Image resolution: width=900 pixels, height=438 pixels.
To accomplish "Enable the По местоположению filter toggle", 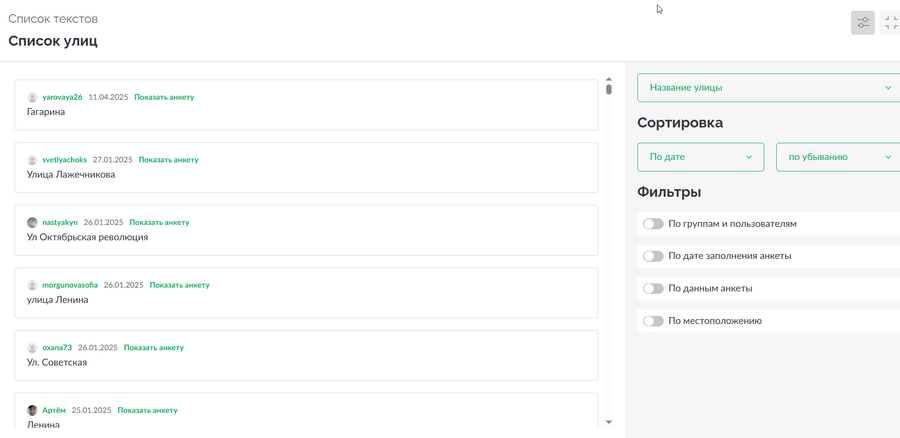I will (x=653, y=321).
